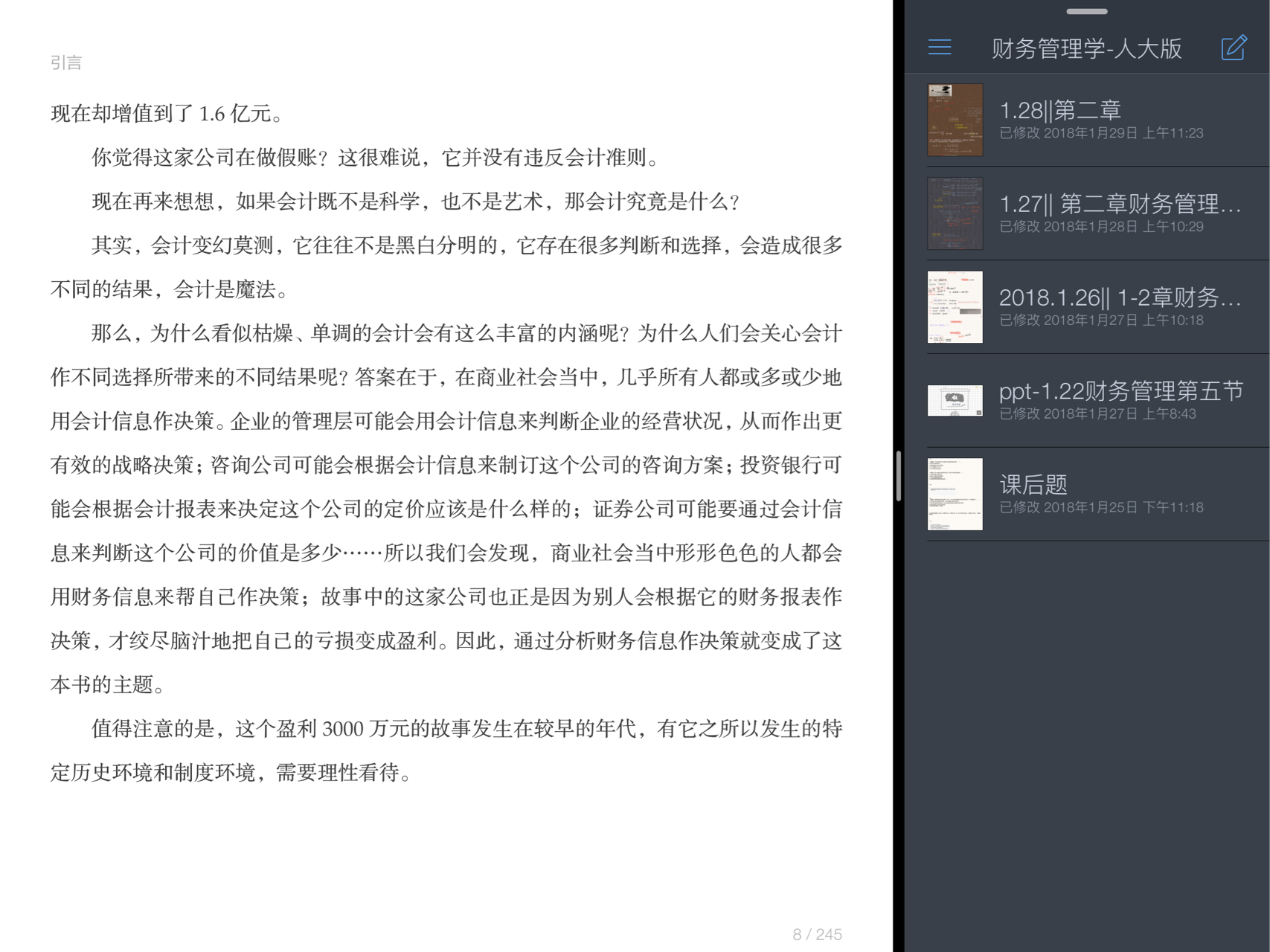Select the hamburger lines icon beside notebook title
This screenshot has width=1270, height=952.
click(x=939, y=48)
